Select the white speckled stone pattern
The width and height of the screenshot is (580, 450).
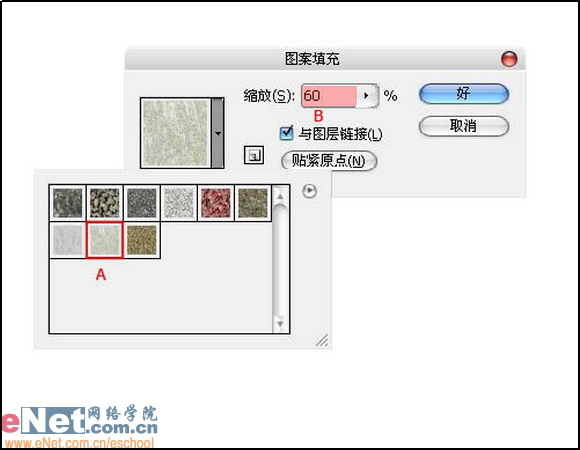[x=179, y=203]
